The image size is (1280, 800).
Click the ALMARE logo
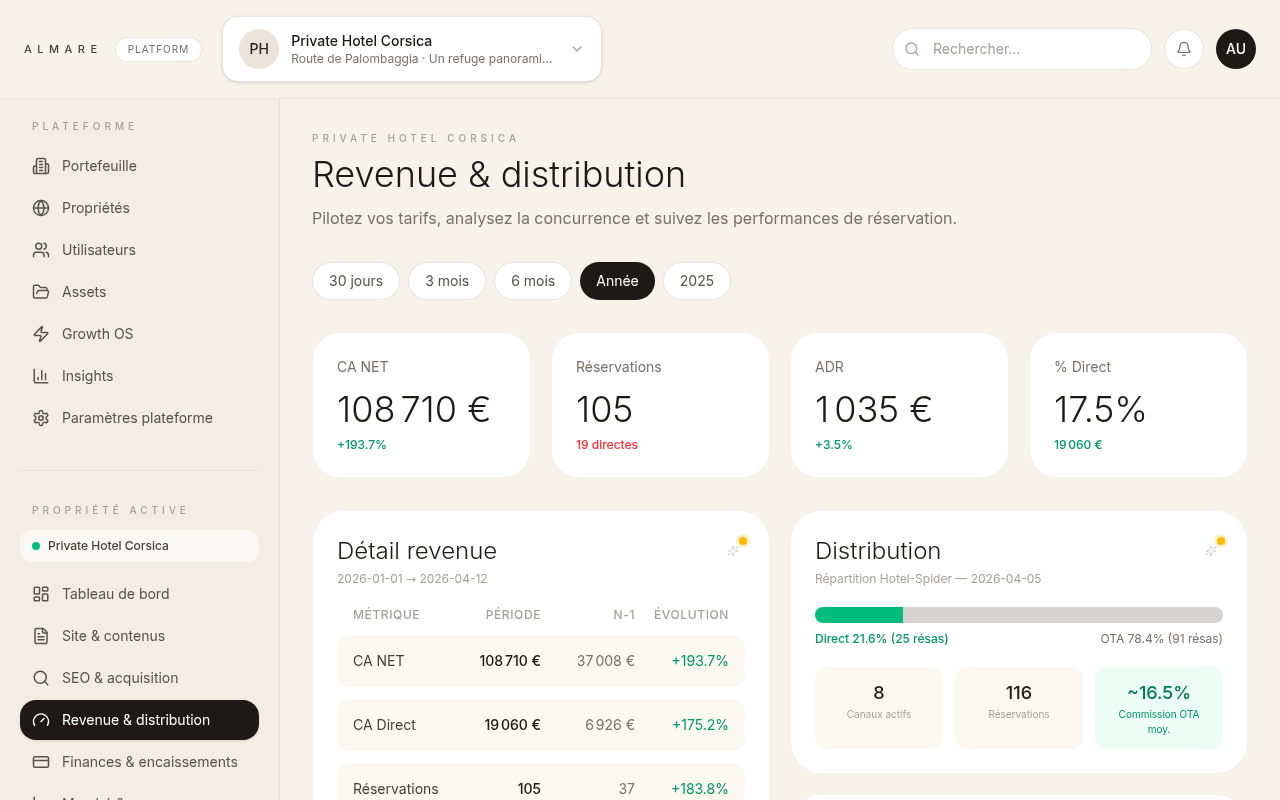(61, 49)
